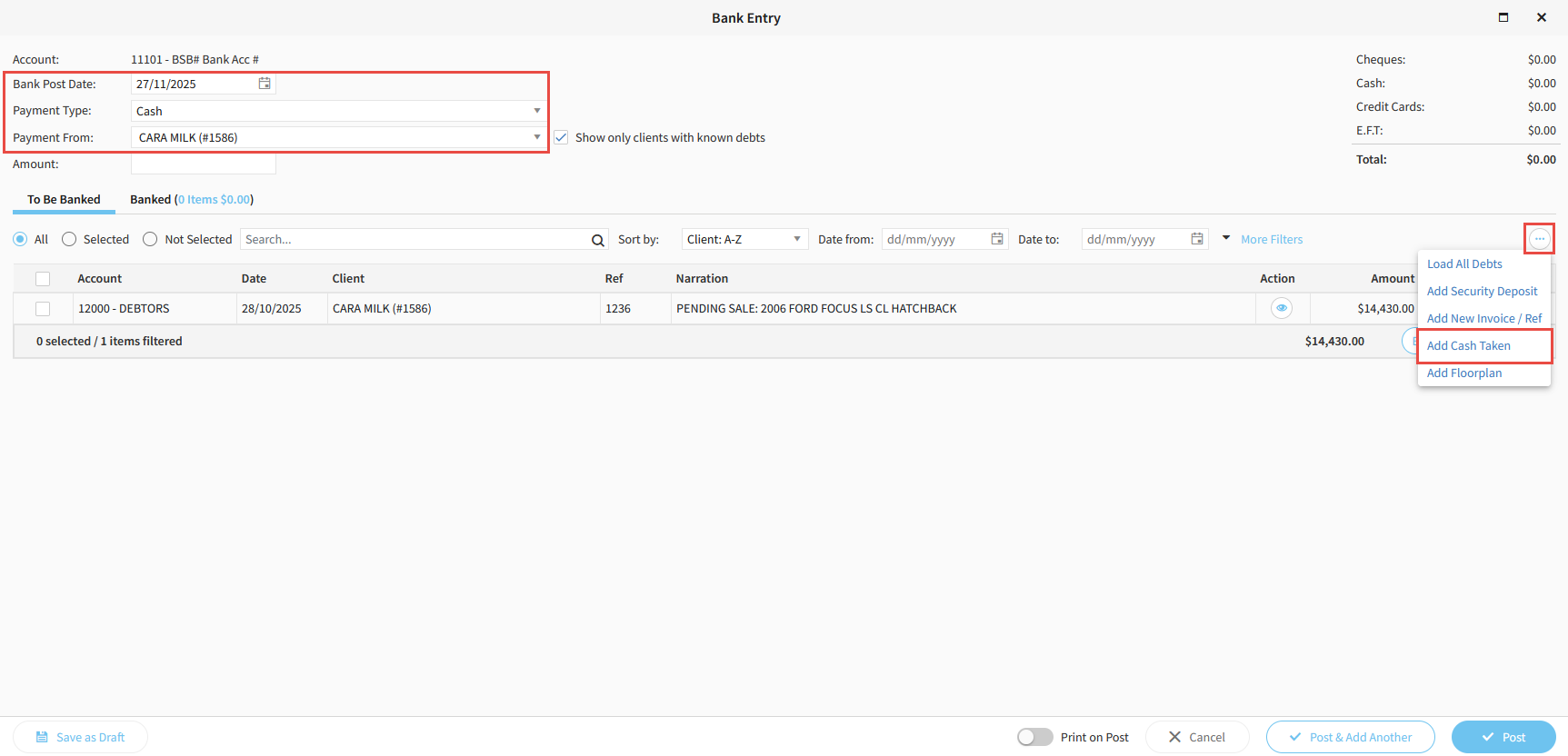Click the PENDING SALE narration cell
The width and height of the screenshot is (1568, 756).
964,309
